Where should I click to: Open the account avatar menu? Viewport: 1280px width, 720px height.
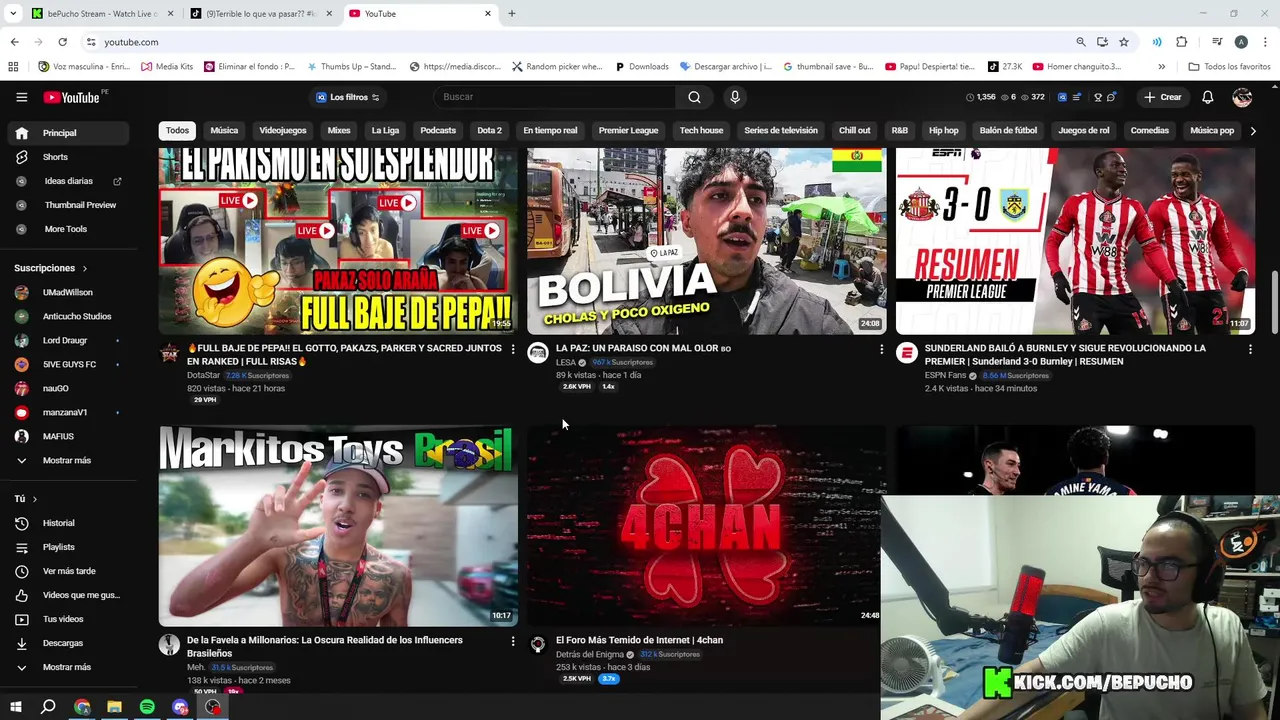[x=1242, y=97]
